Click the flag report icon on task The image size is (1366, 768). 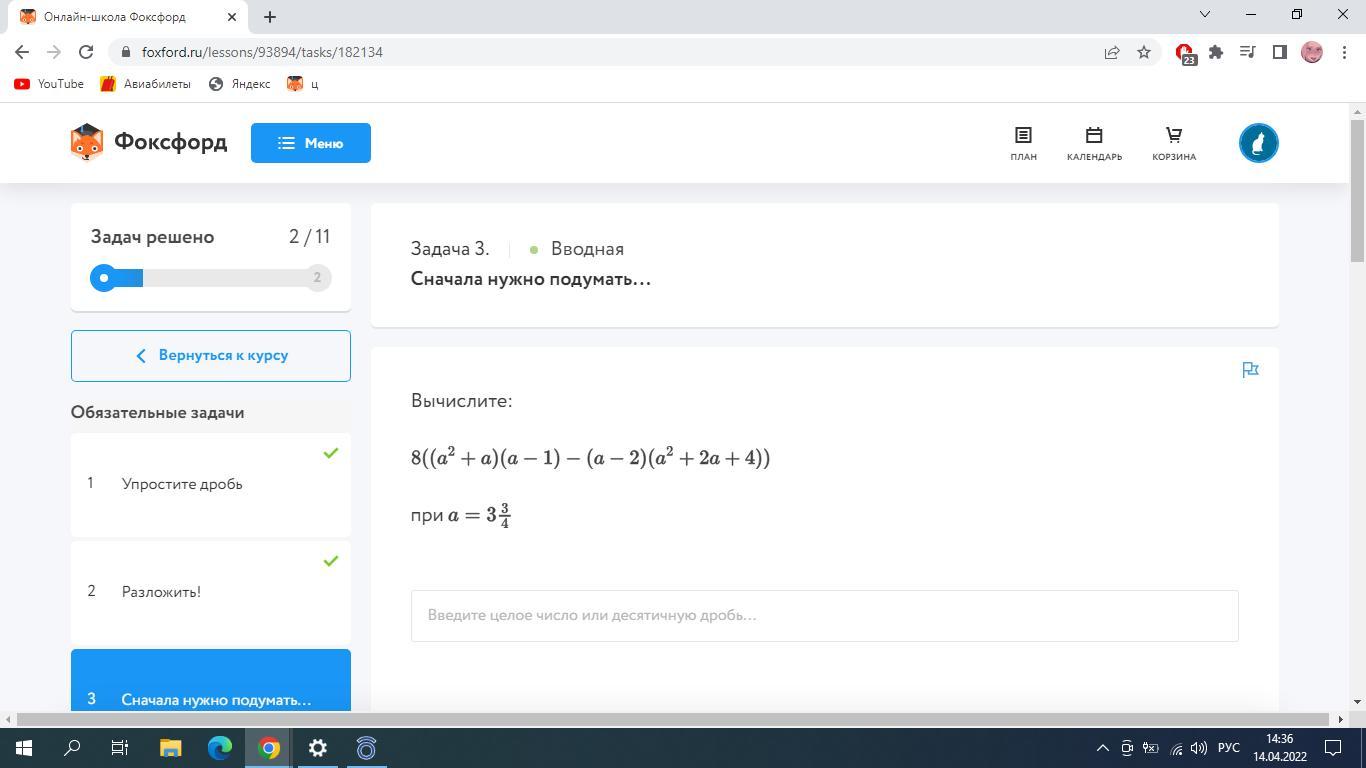coord(1250,370)
